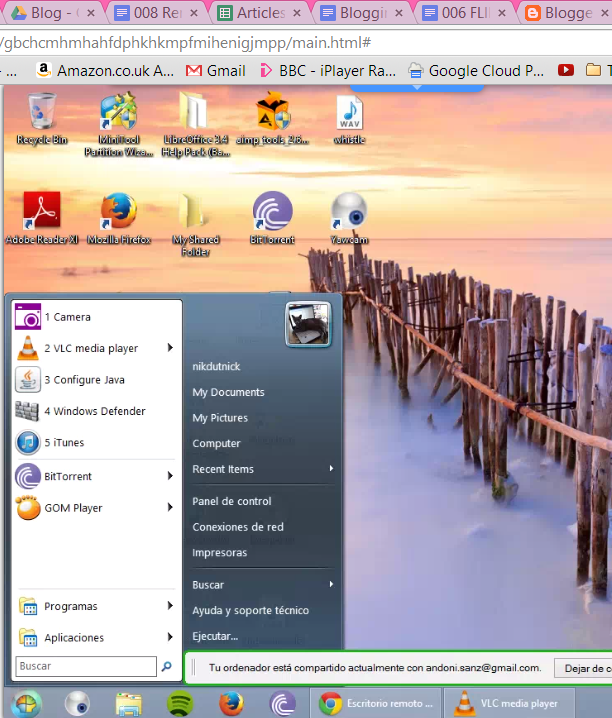Switch to the Blogger browser tab

567,13
